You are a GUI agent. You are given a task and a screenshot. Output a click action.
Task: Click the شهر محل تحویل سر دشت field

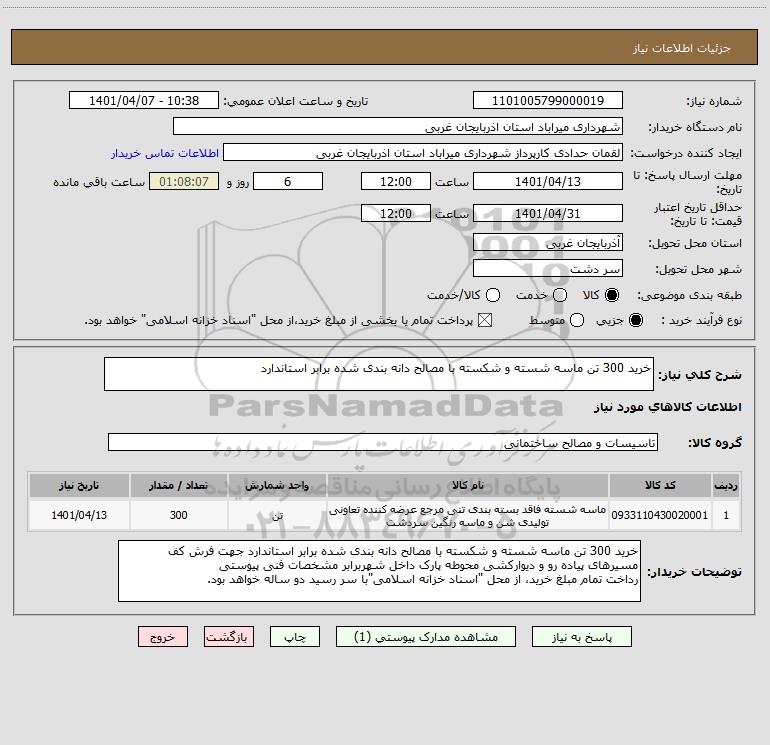(548, 269)
